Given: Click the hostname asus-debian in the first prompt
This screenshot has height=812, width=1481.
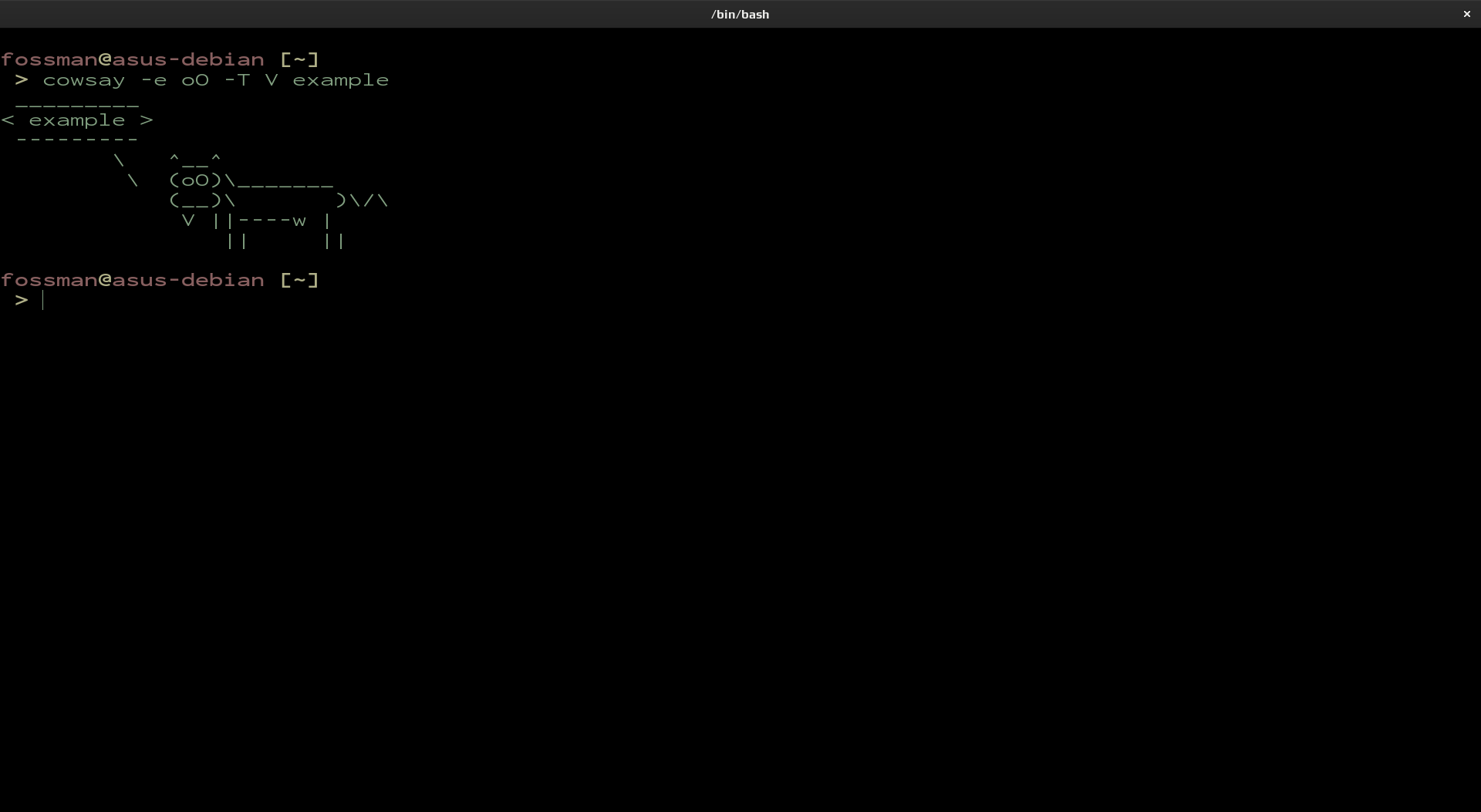Looking at the screenshot, I should coord(188,60).
